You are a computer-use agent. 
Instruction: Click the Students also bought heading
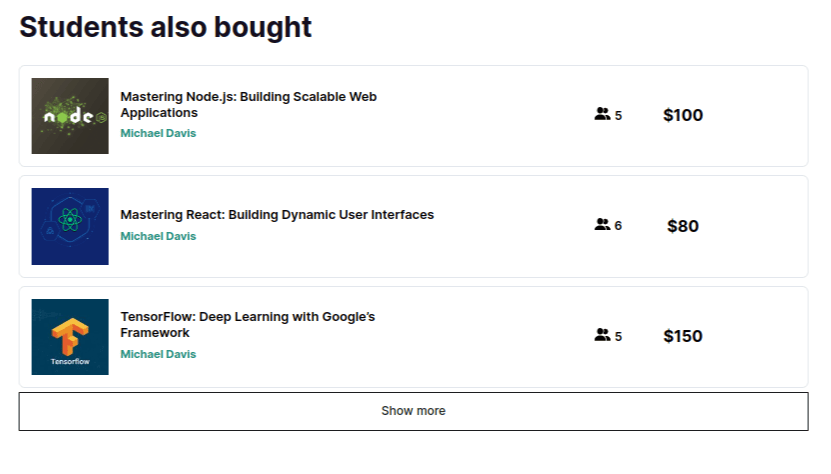[x=166, y=27]
